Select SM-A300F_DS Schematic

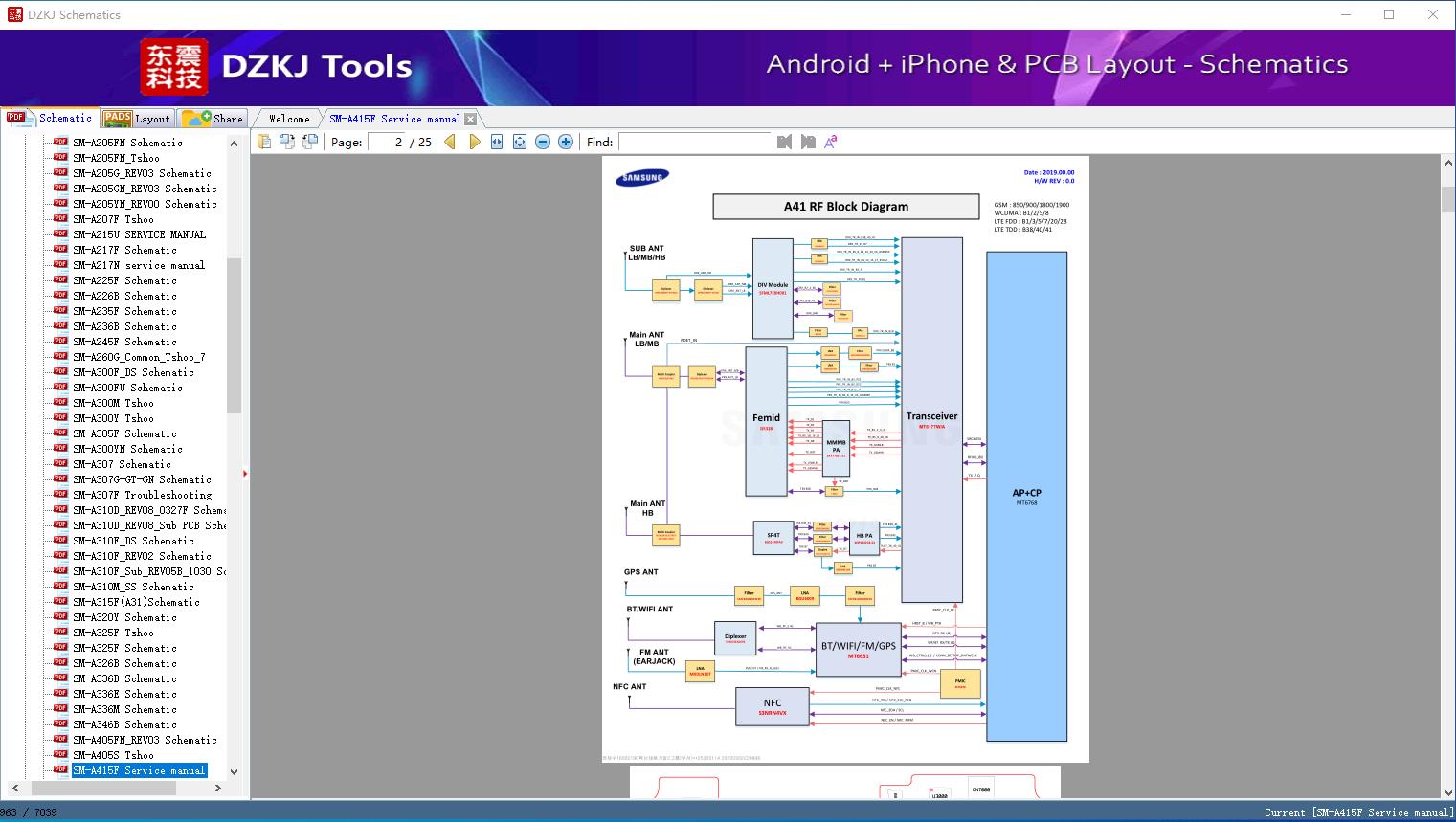(x=133, y=372)
